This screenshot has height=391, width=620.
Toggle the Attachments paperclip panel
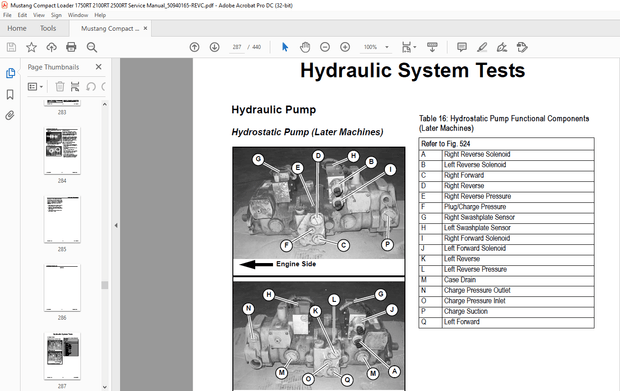(10, 115)
